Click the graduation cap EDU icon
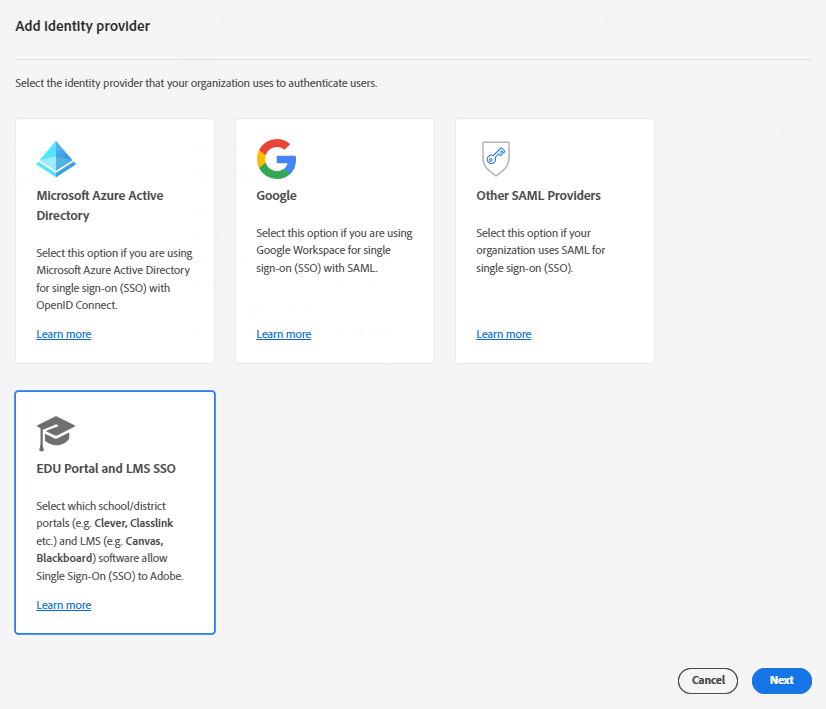Screen dimensions: 826x709 [56, 432]
